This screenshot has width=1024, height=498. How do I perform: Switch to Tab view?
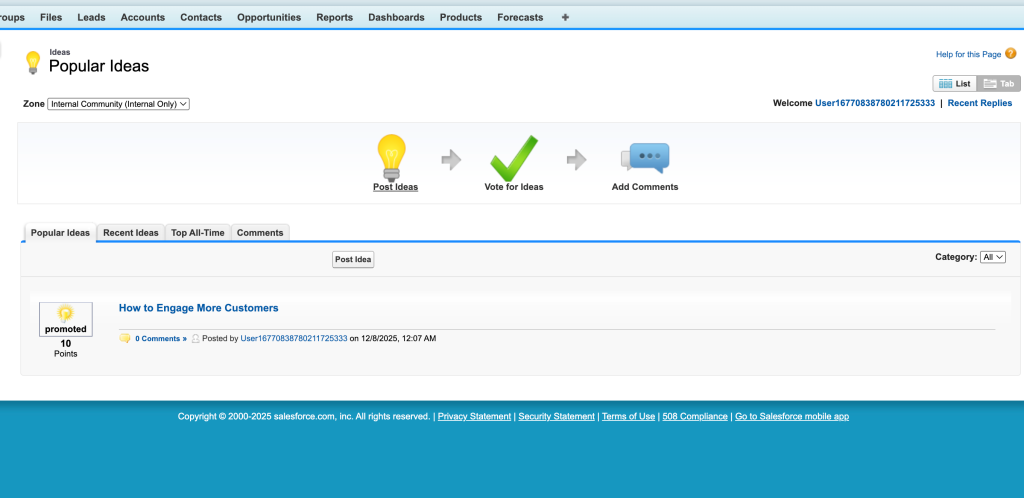tap(999, 84)
